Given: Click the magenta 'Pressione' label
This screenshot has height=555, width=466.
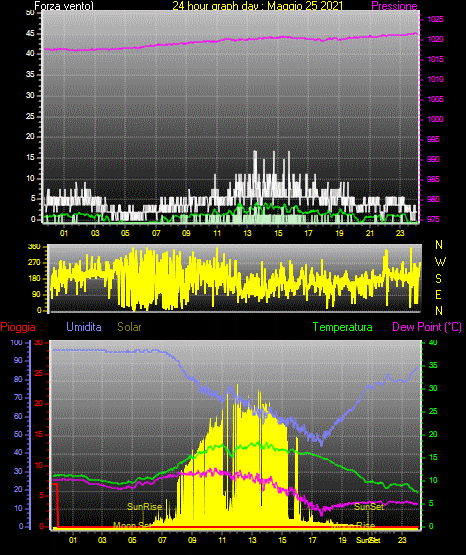Looking at the screenshot, I should click(394, 6).
